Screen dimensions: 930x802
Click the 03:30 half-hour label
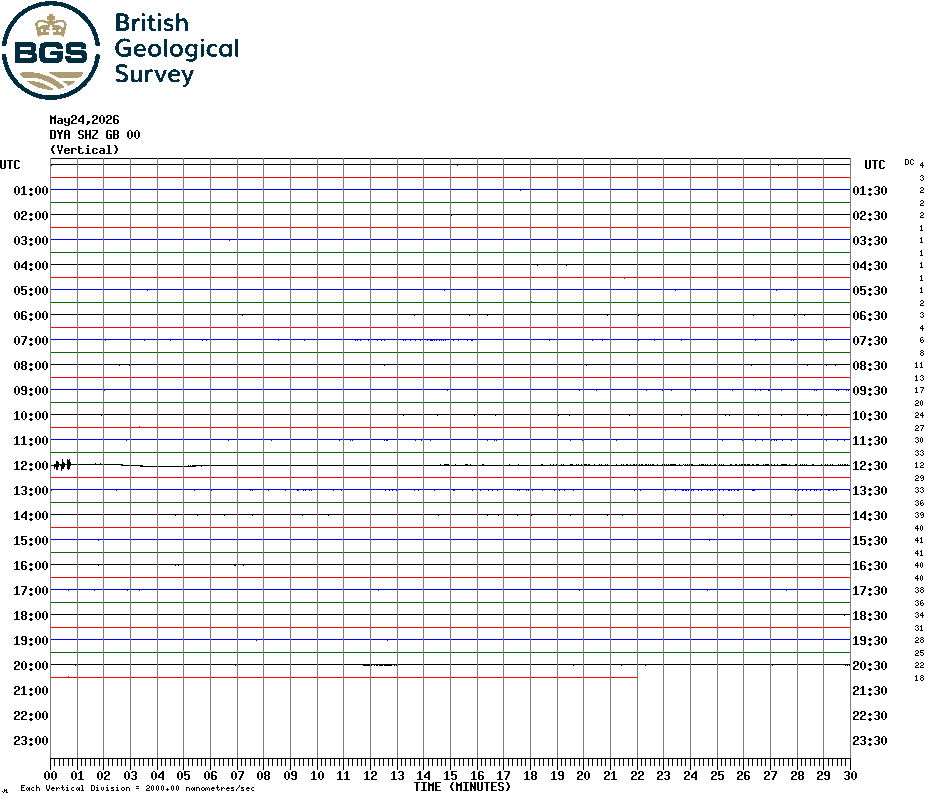(870, 240)
